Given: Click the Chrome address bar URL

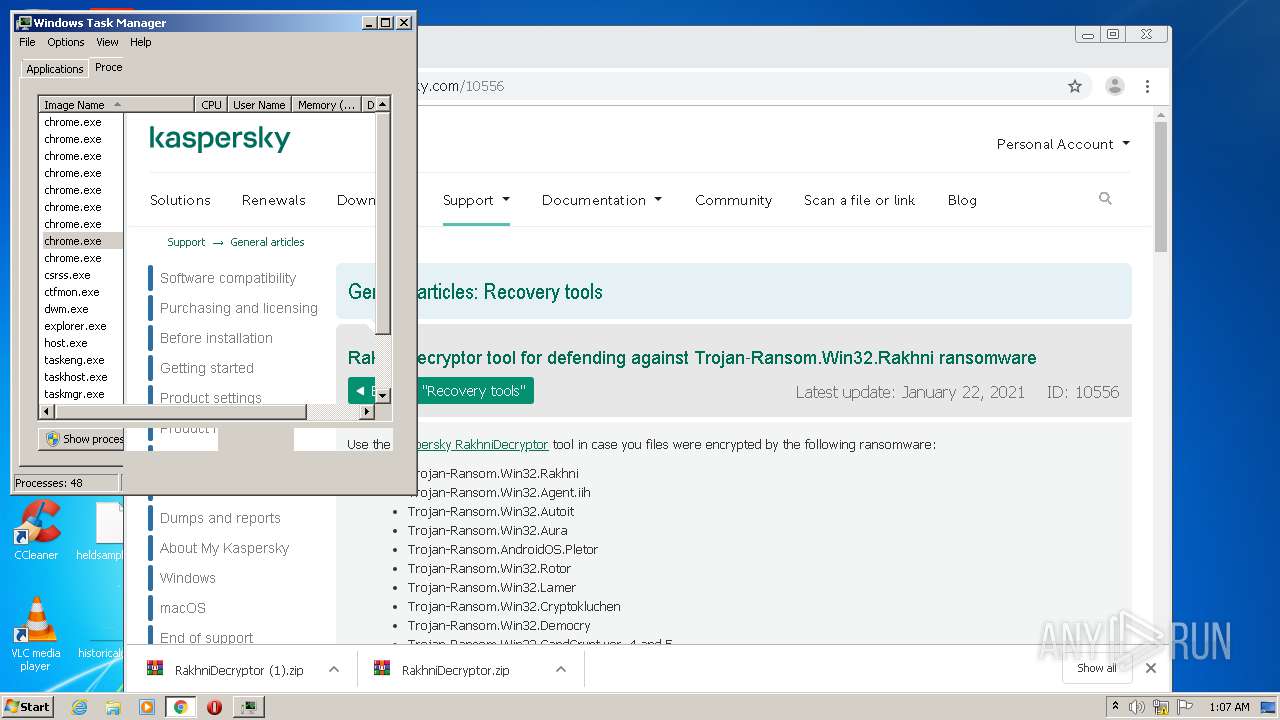Looking at the screenshot, I should 461,86.
